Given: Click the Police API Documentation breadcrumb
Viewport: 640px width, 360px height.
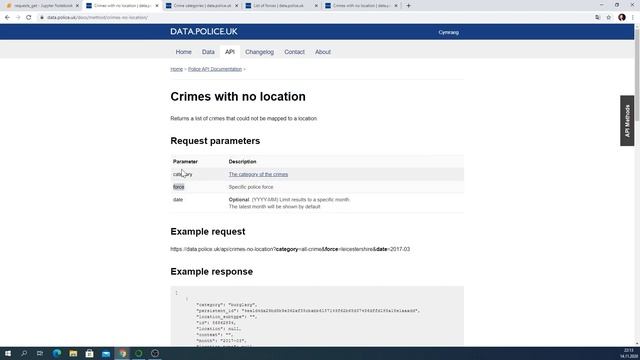Looking at the screenshot, I should point(215,69).
